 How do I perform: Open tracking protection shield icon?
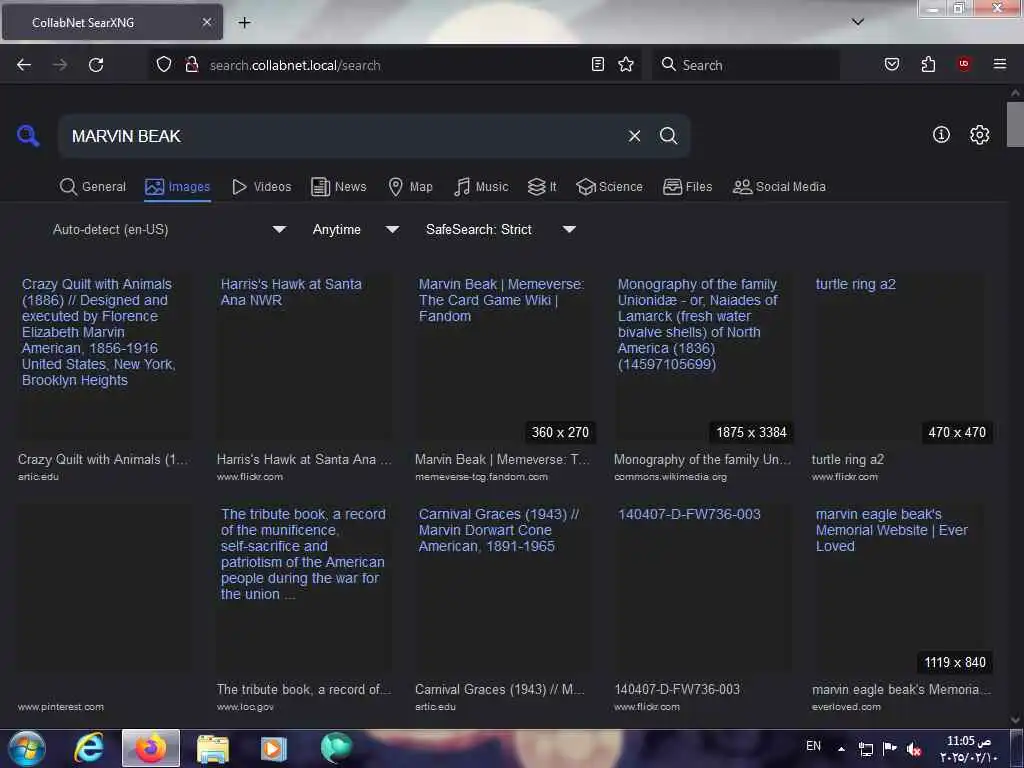(164, 64)
